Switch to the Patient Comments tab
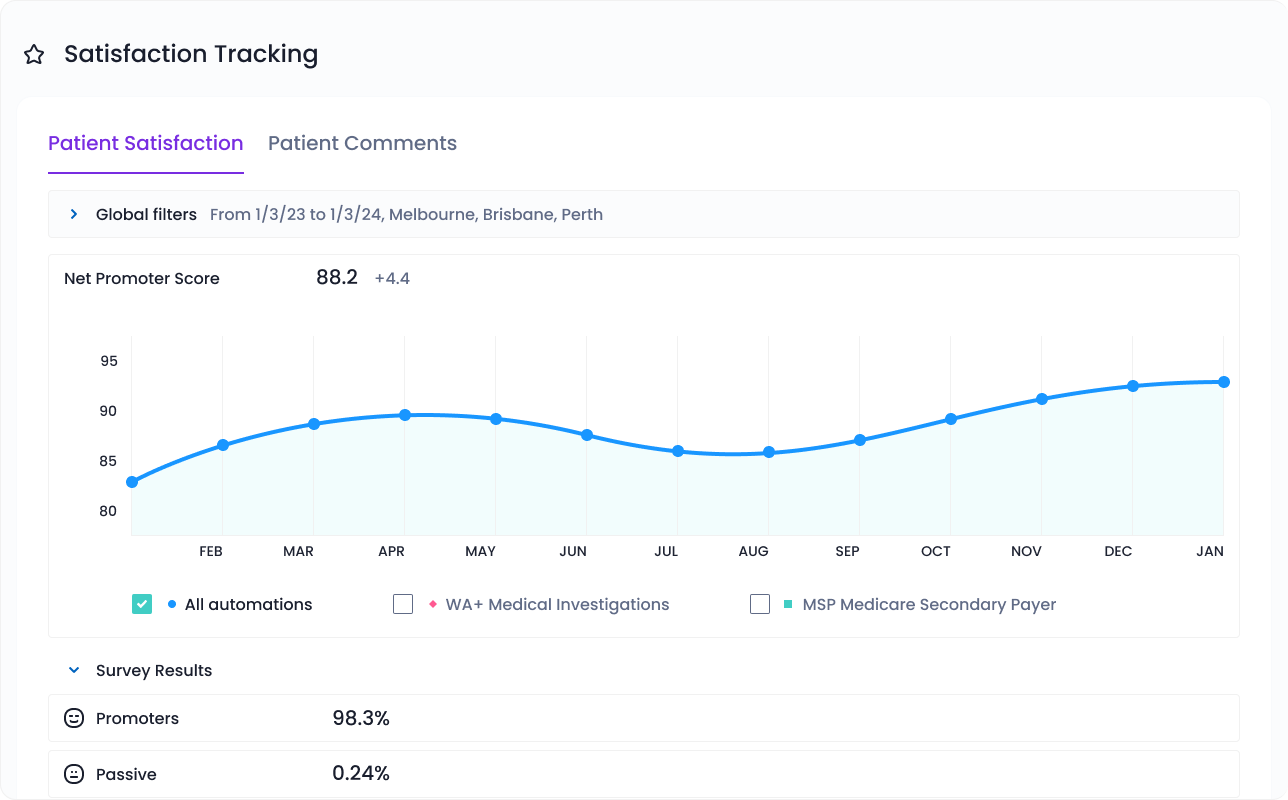This screenshot has width=1288, height=800. [x=362, y=143]
